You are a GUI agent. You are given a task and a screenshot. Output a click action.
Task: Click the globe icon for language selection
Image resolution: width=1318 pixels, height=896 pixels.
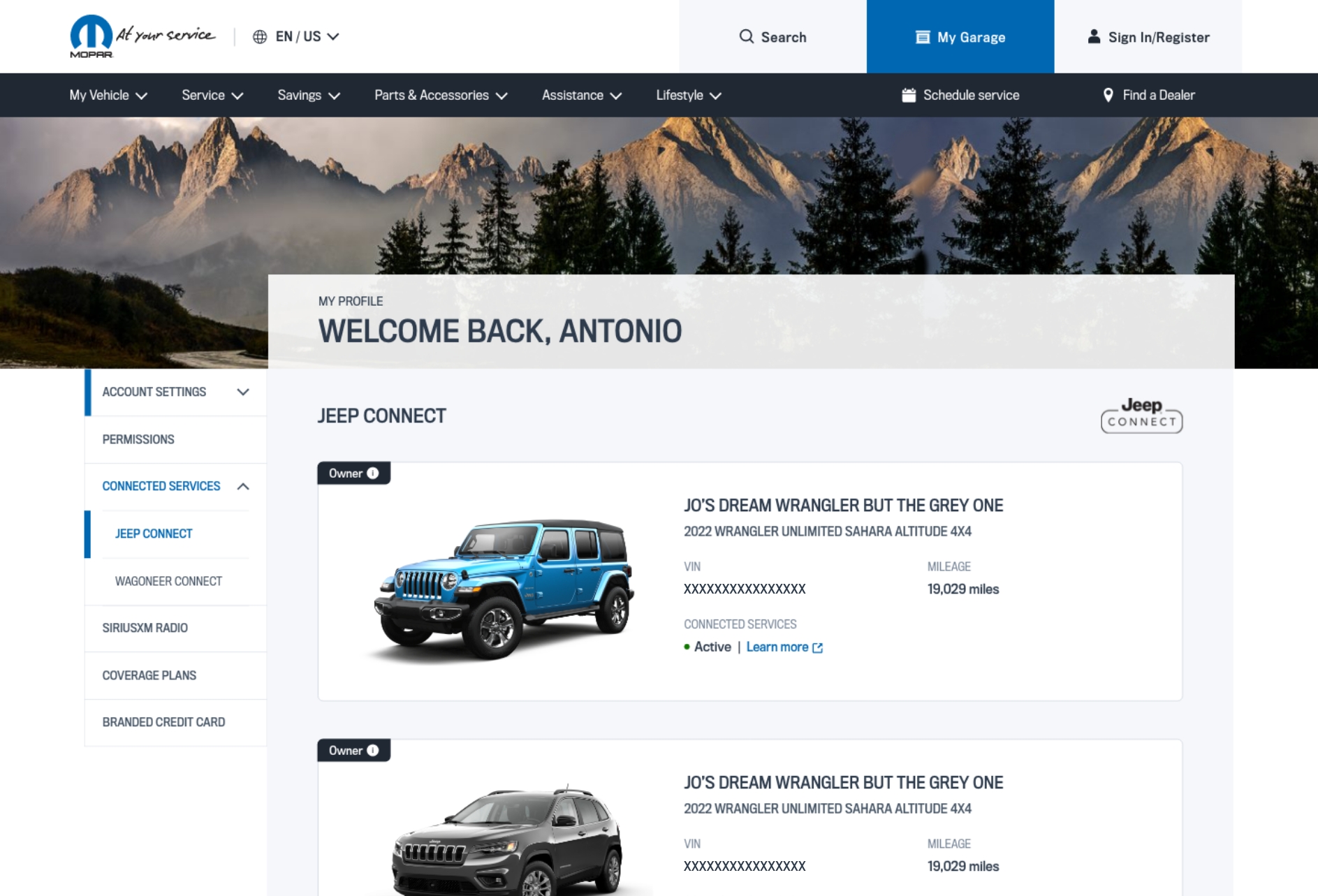coord(259,36)
